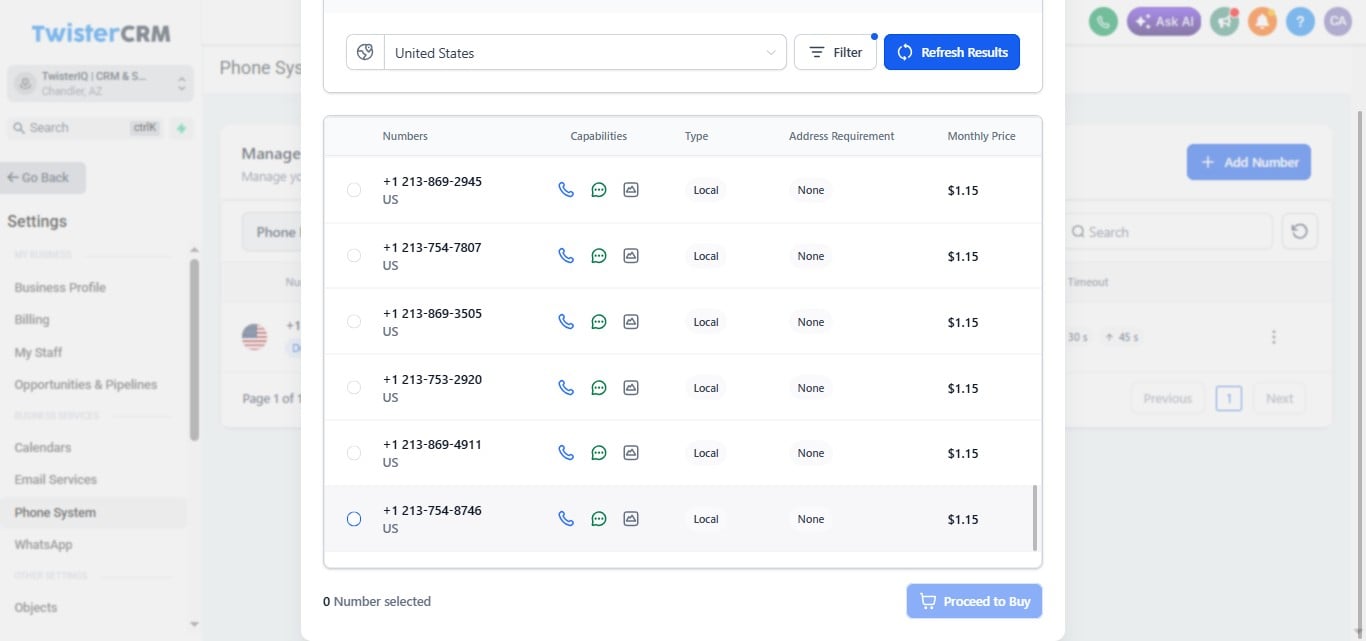Select radio button for +1 213-869-2945
The image size is (1366, 641).
click(x=354, y=189)
